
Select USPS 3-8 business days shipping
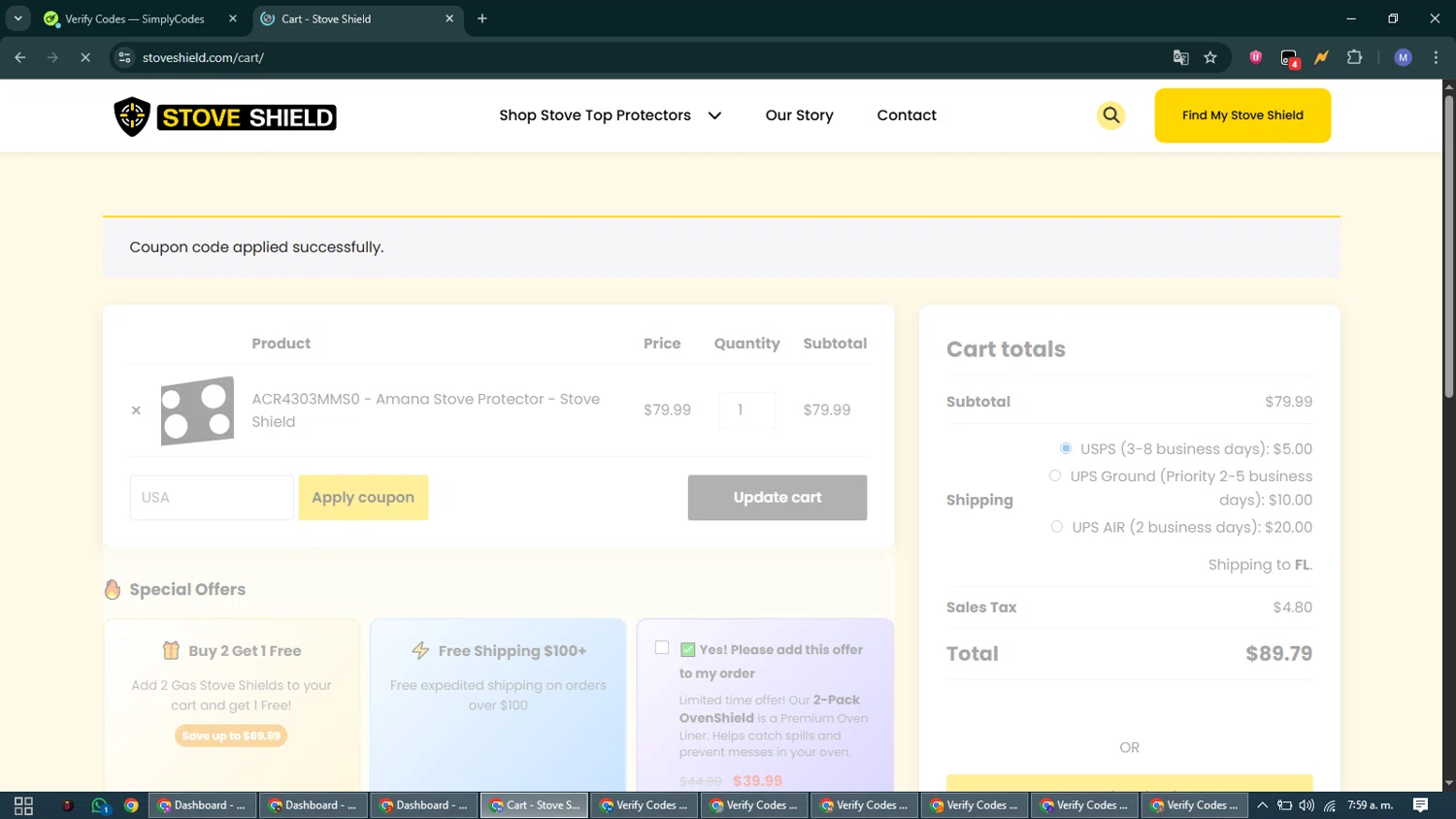[1066, 448]
